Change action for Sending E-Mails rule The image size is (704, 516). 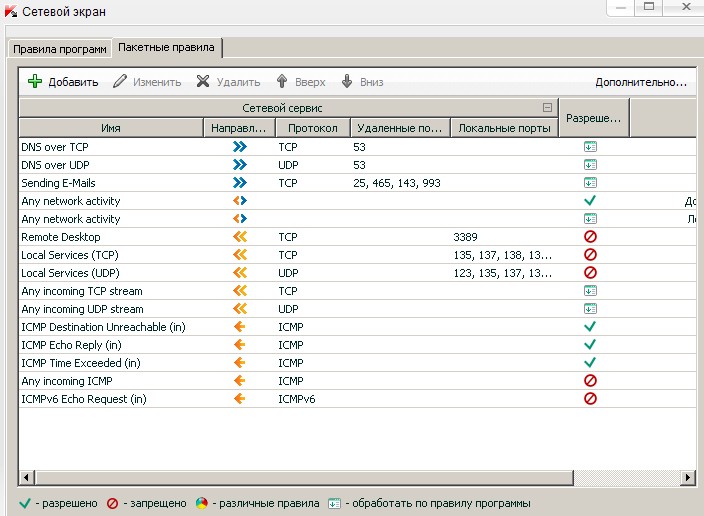(x=590, y=183)
